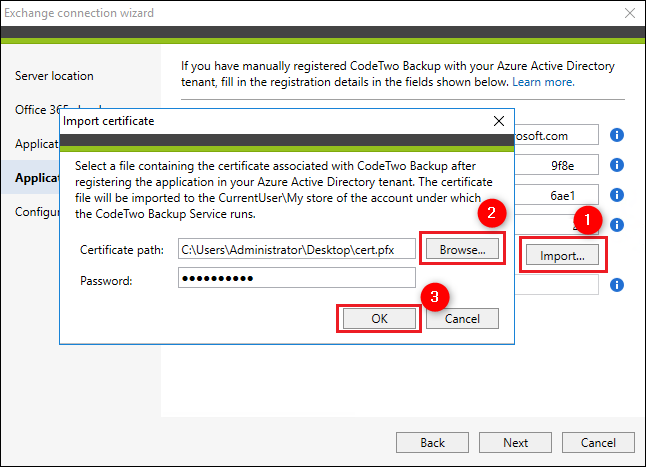Proceed with the Next button
The height and width of the screenshot is (467, 646).
tap(515, 443)
